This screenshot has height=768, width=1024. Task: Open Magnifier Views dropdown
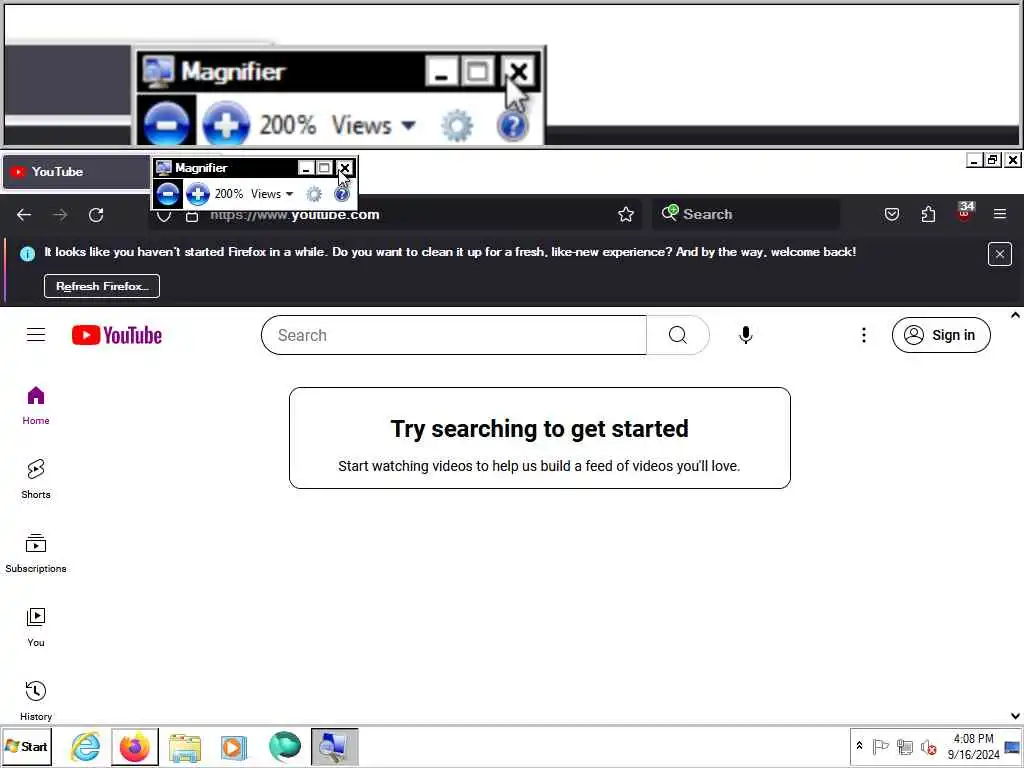(x=272, y=194)
